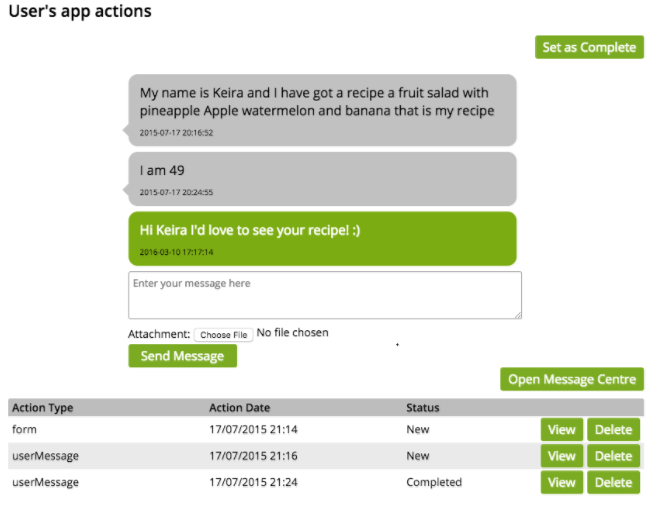View the userMessage from 21:16

(561, 456)
